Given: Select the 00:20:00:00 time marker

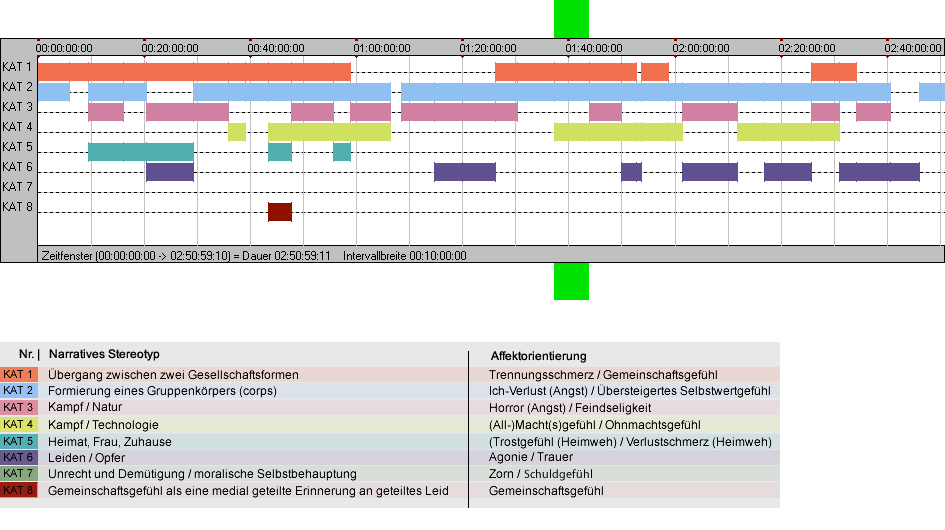Looking at the screenshot, I should [170, 48].
